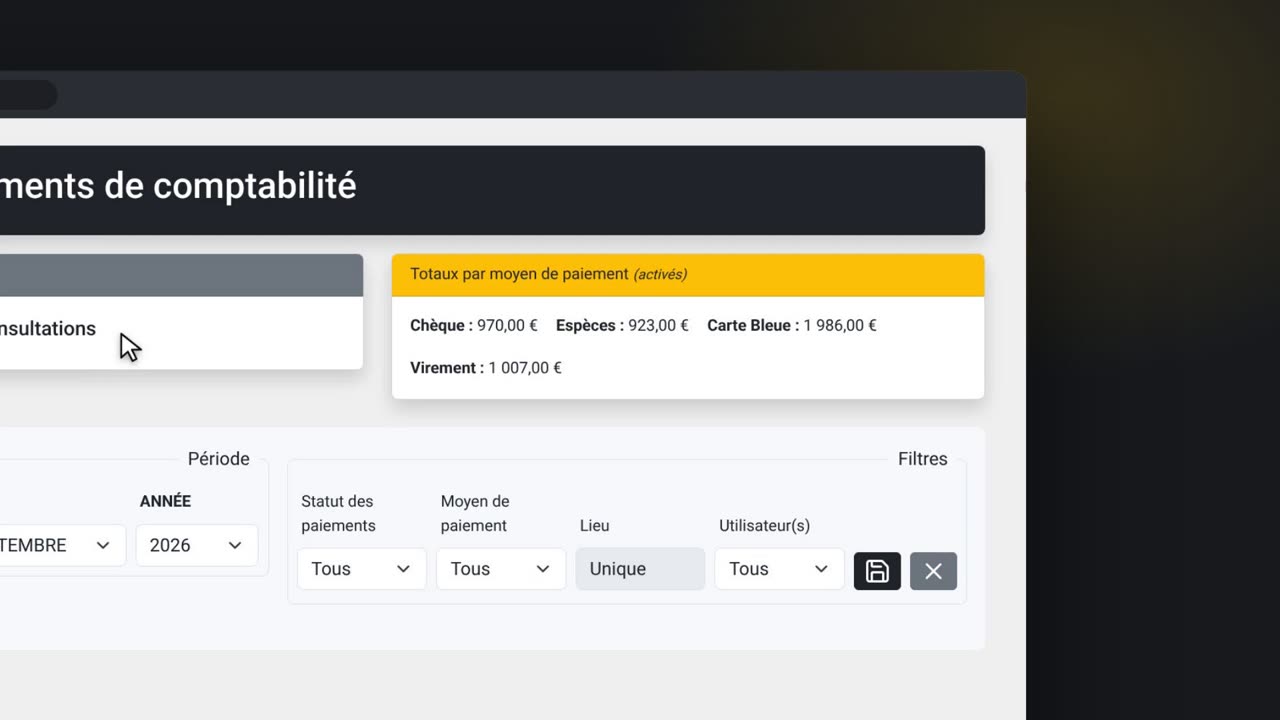Click the Moyen de paiement filter label
This screenshot has width=1280, height=720.
tap(475, 513)
